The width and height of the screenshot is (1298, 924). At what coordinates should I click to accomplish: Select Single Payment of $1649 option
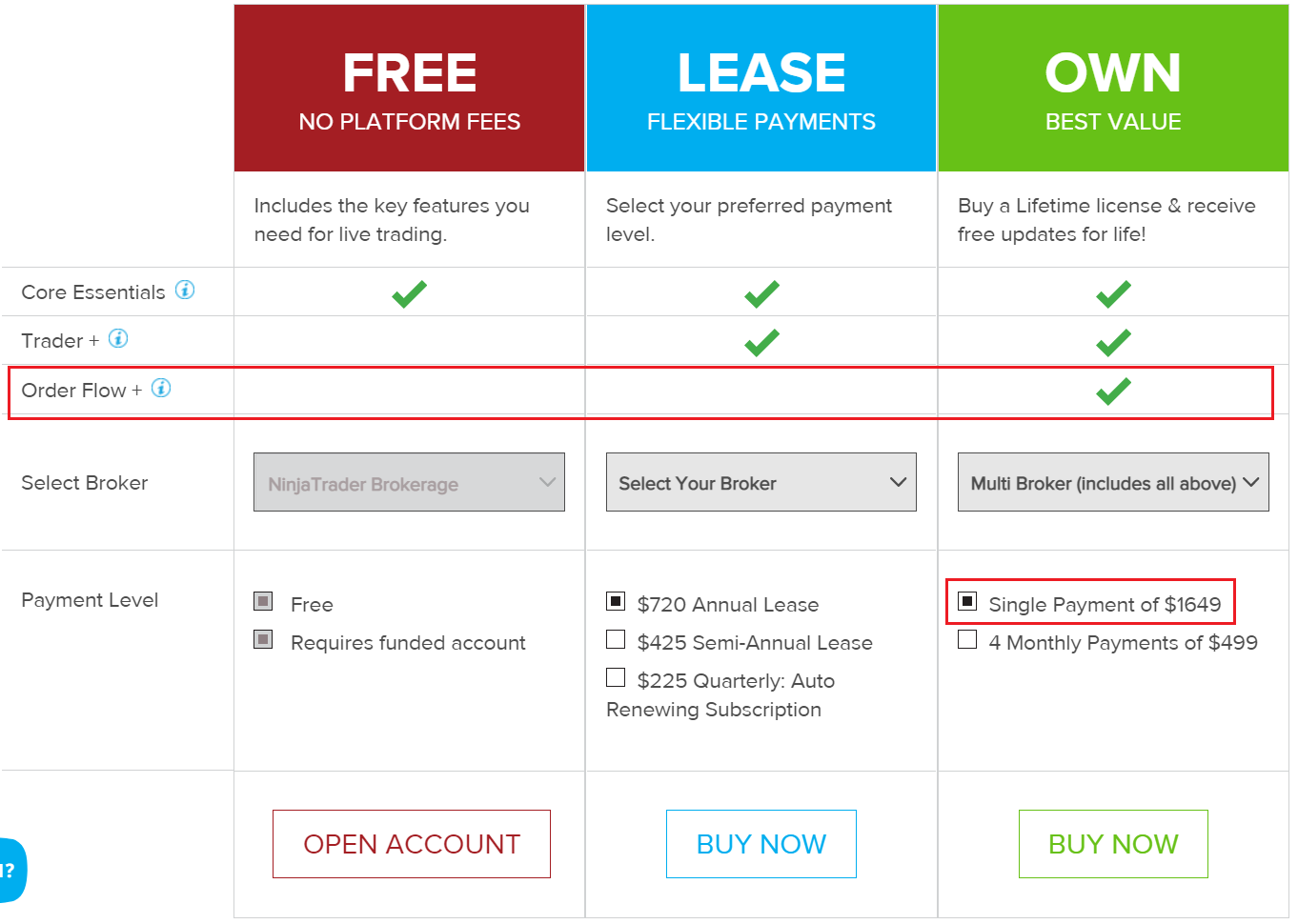click(968, 602)
